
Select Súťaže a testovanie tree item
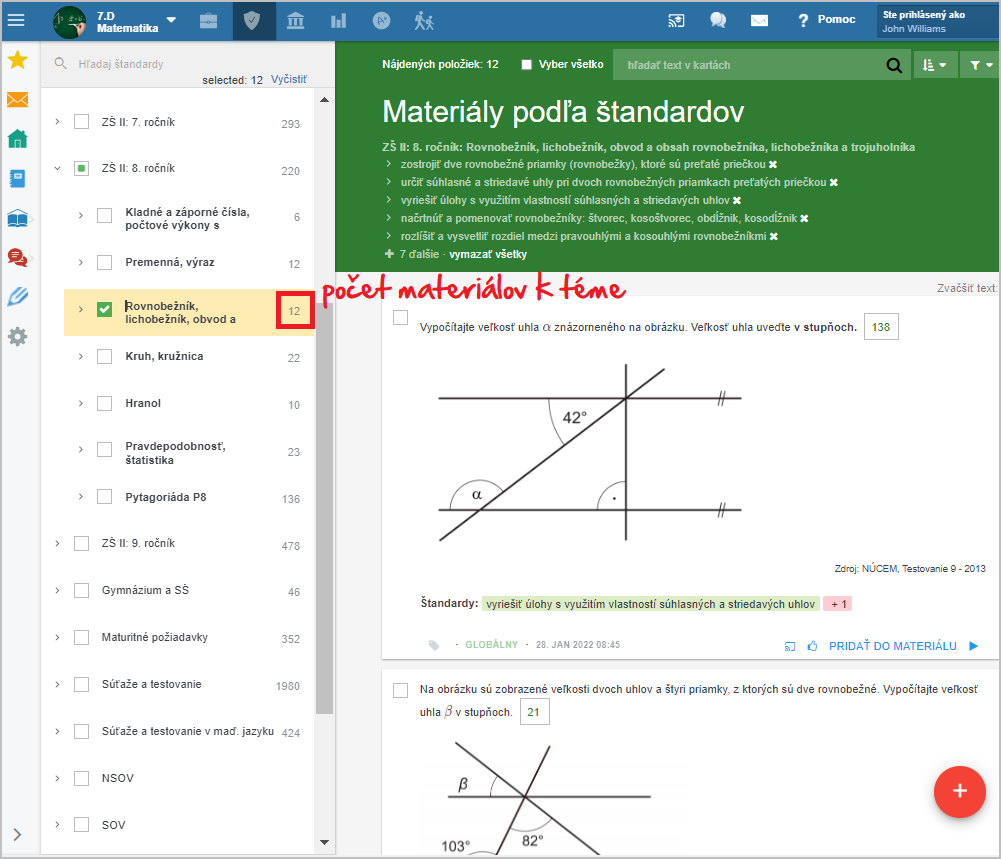151,684
